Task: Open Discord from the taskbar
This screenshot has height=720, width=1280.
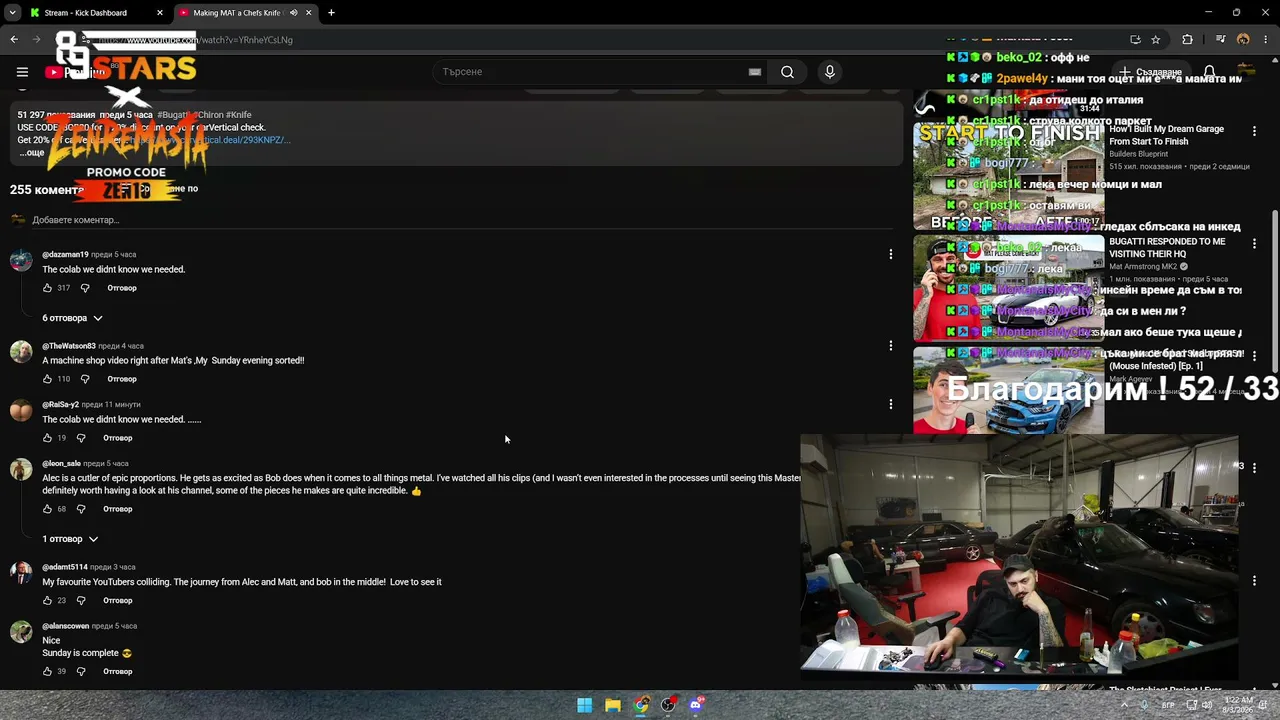Action: pyautogui.click(x=697, y=705)
